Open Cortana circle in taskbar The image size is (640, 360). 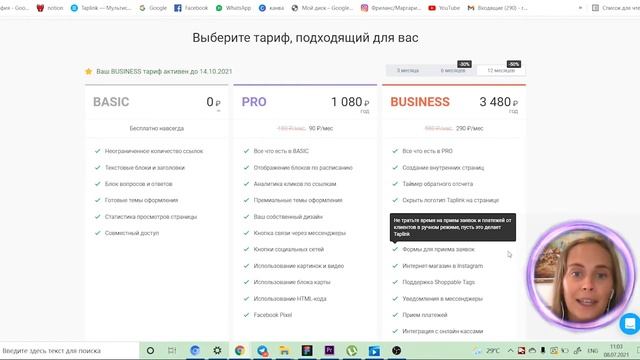[150, 351]
